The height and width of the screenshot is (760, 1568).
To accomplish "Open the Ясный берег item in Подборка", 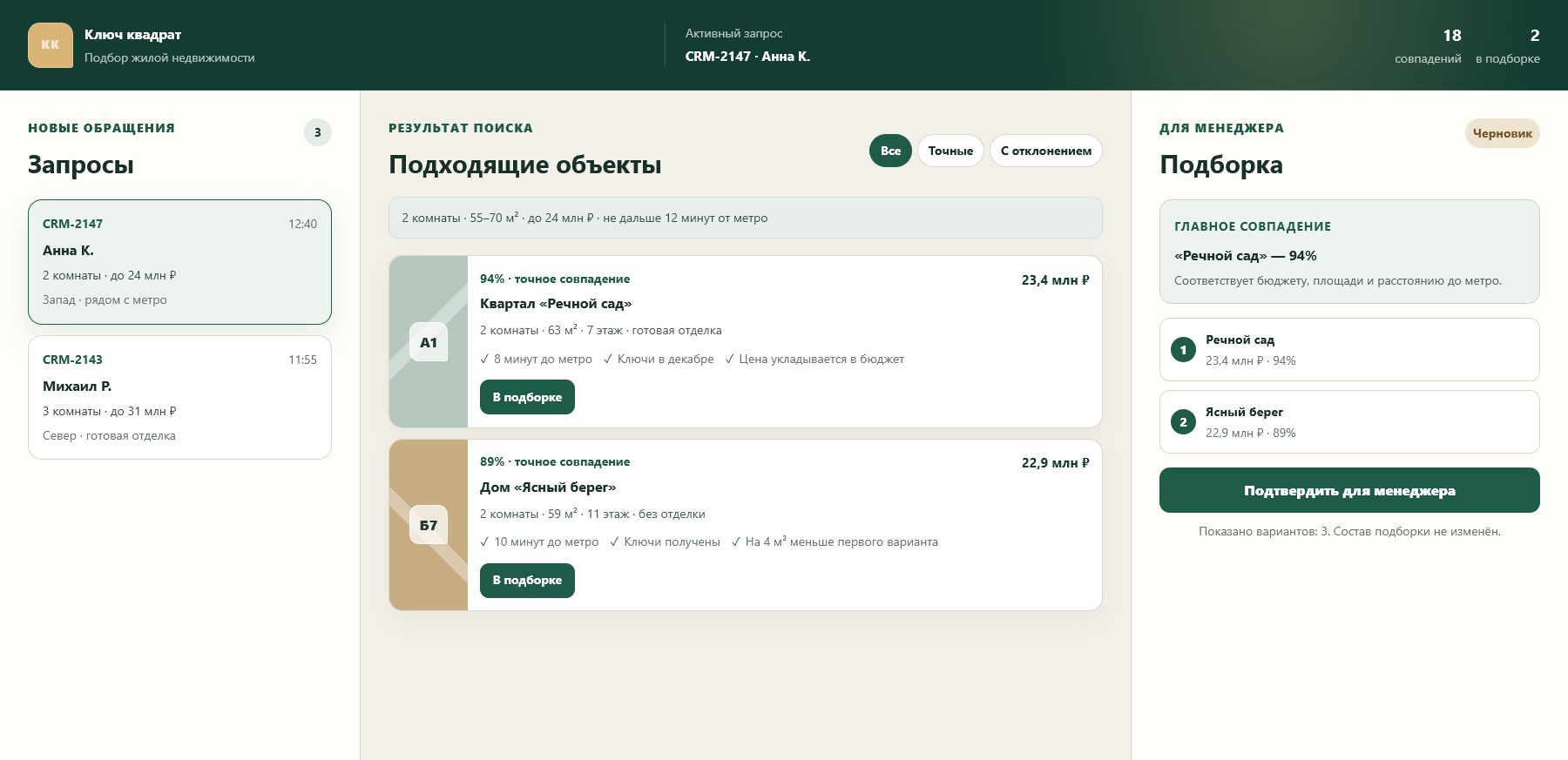I will point(1349,421).
